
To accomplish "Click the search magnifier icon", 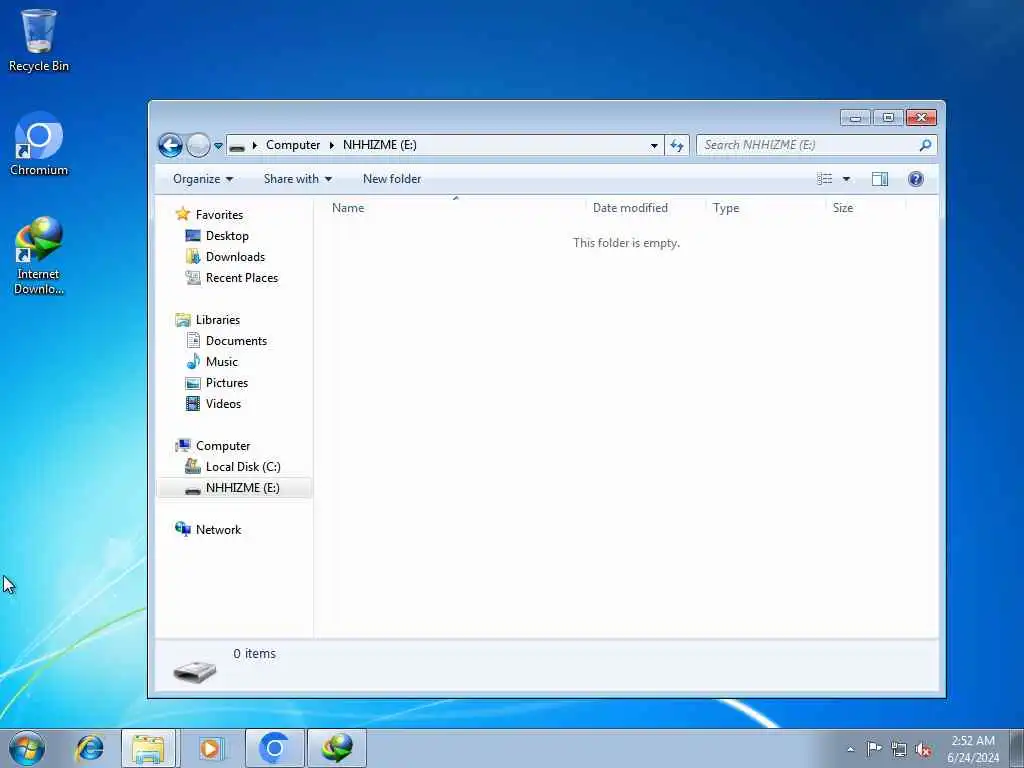I will click(x=925, y=145).
